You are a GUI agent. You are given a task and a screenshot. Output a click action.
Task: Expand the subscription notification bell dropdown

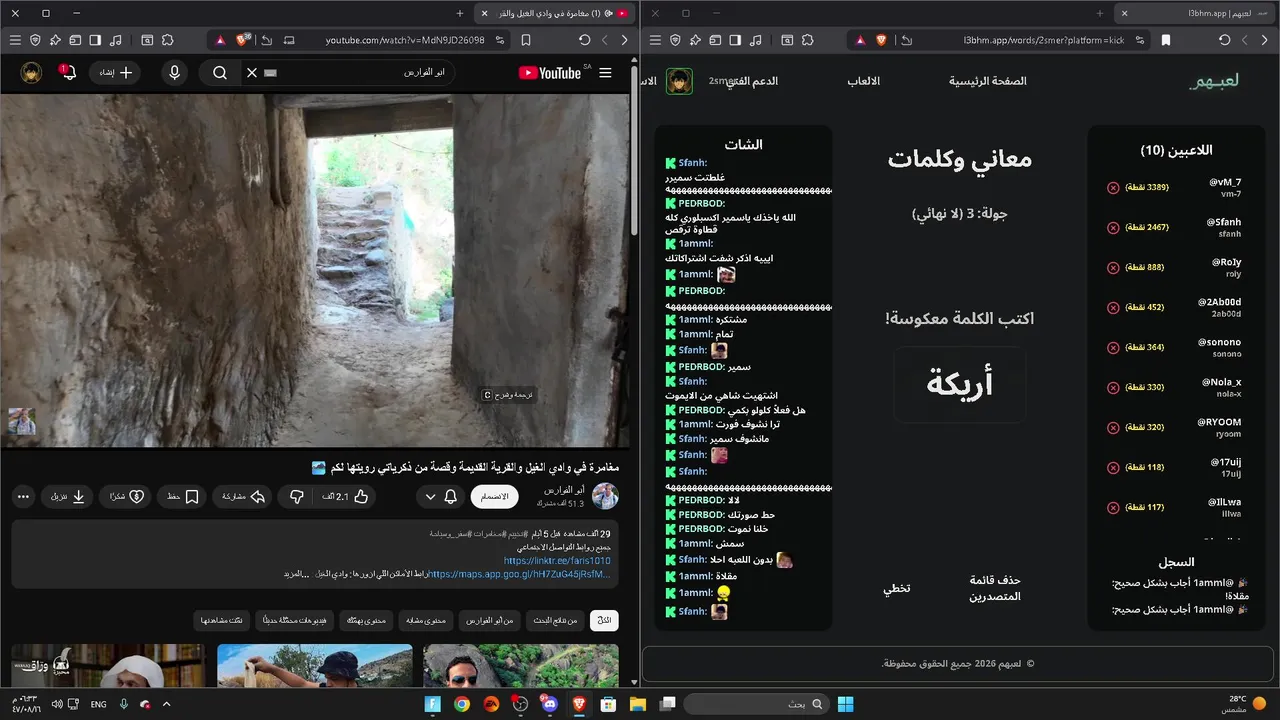tap(440, 496)
